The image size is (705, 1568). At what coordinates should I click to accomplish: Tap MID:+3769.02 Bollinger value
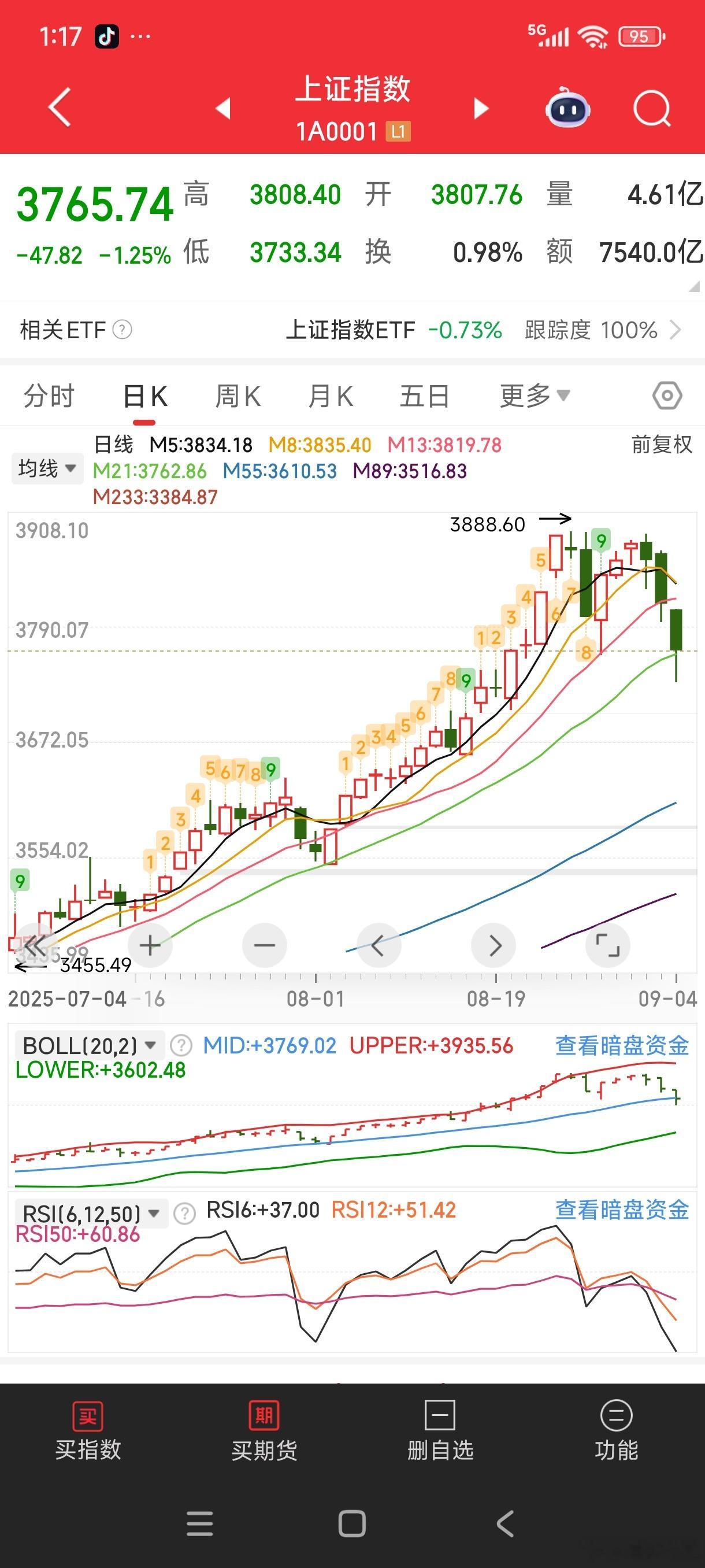pos(269,1046)
